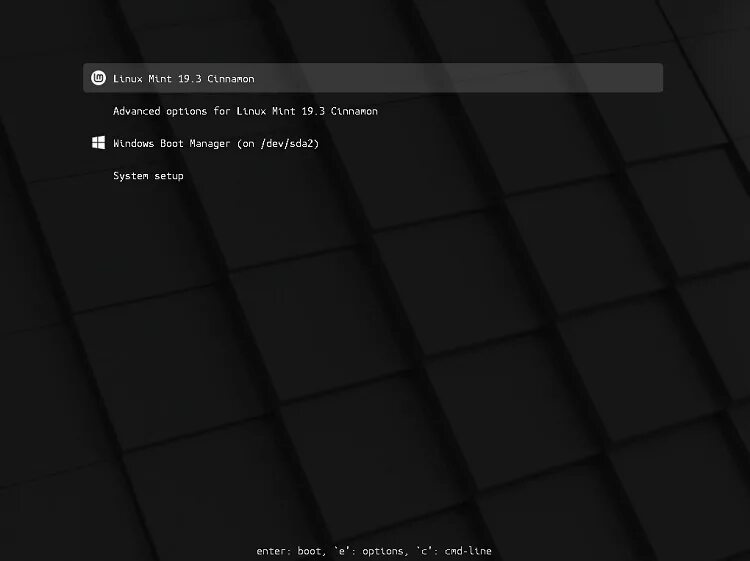Click the Linux Mint logo icon
Screen dimensions: 750x561
[x=99, y=78]
